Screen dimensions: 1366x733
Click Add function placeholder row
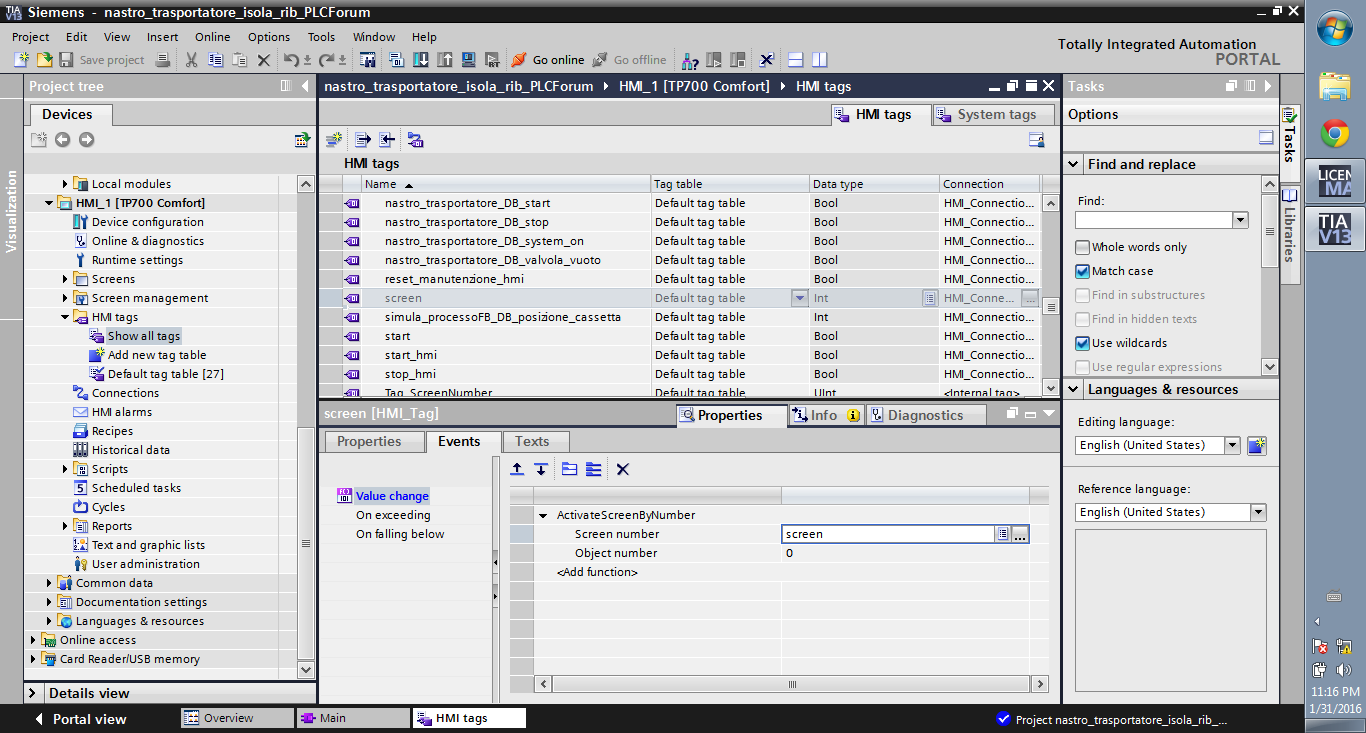pos(597,572)
